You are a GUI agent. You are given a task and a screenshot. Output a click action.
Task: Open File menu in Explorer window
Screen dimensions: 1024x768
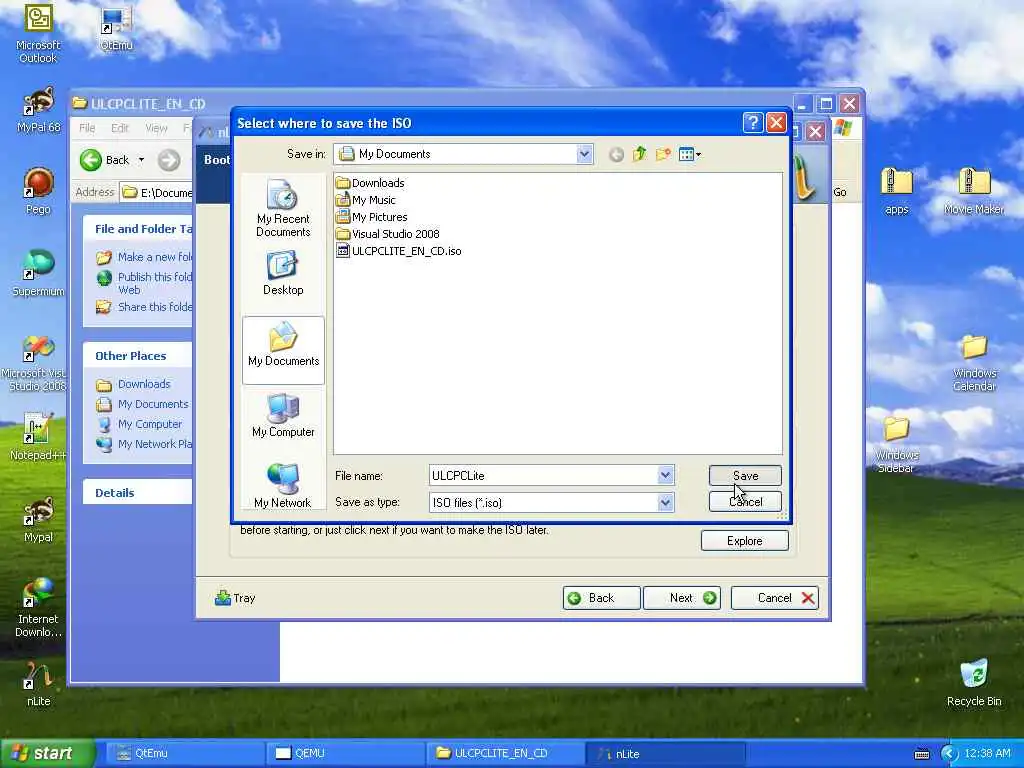(87, 128)
